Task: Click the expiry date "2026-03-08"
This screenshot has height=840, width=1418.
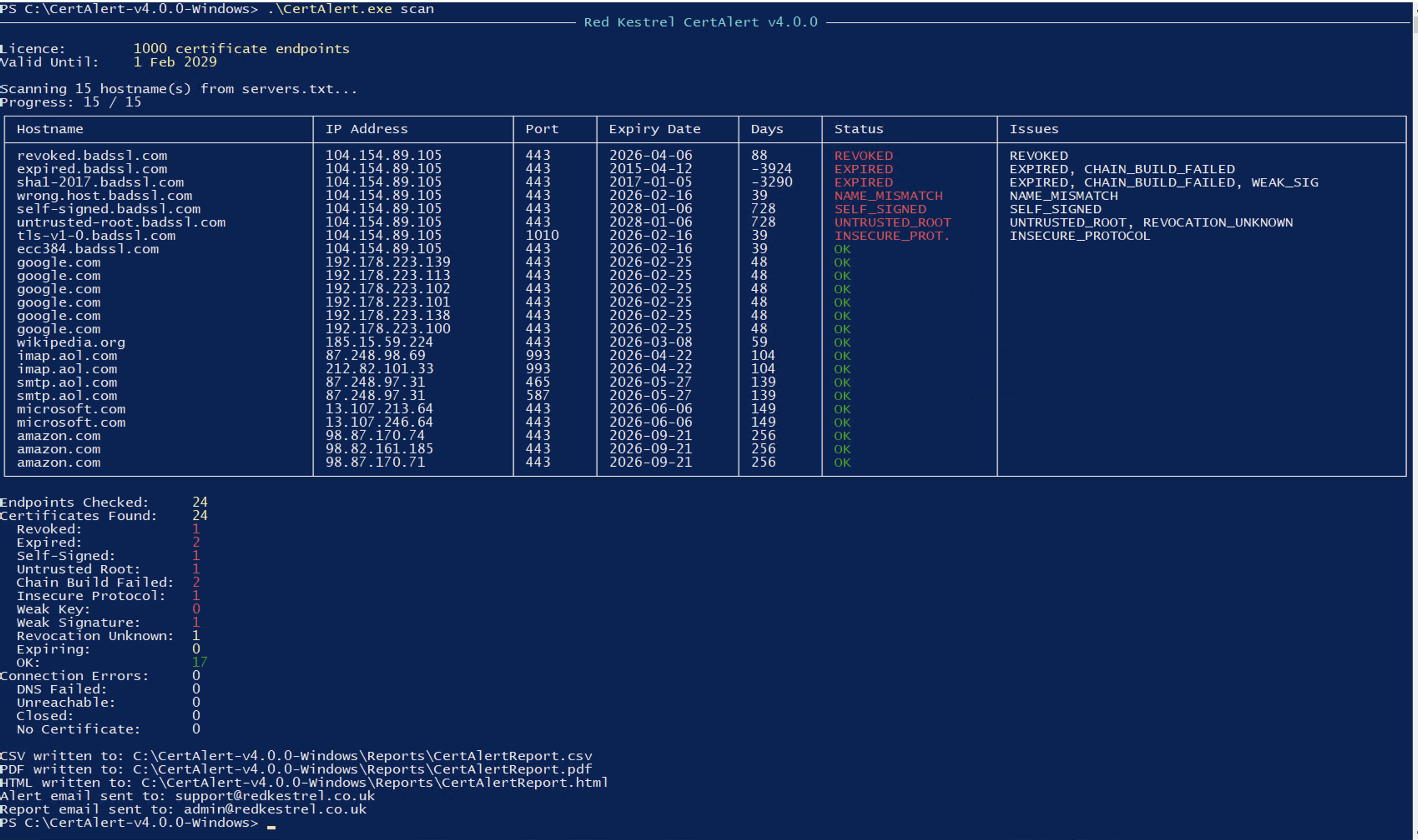Action: click(x=651, y=342)
